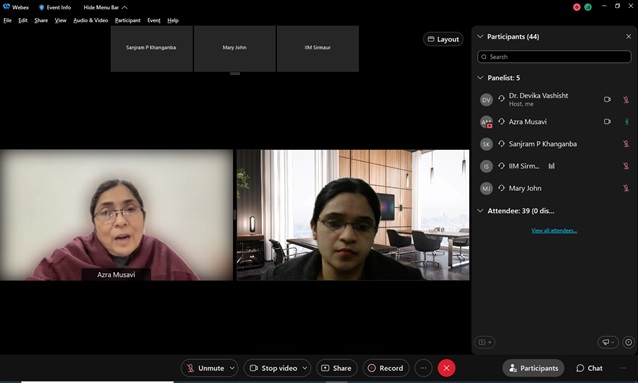The width and height of the screenshot is (638, 383).
Task: Click IIM Sirmaur's IS avatar
Action: point(486,166)
